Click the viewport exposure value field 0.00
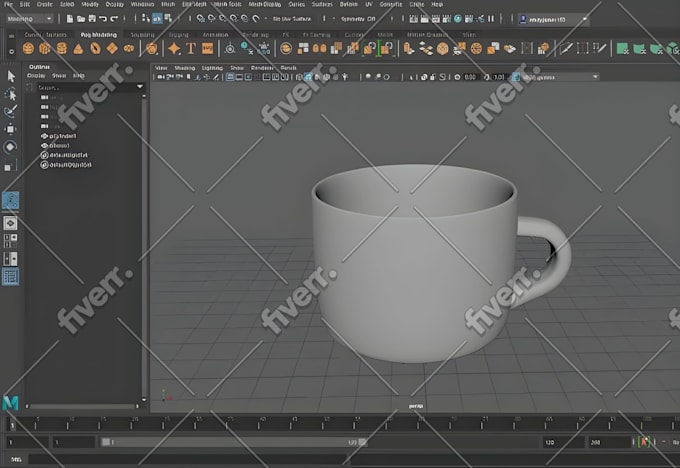 [470, 77]
